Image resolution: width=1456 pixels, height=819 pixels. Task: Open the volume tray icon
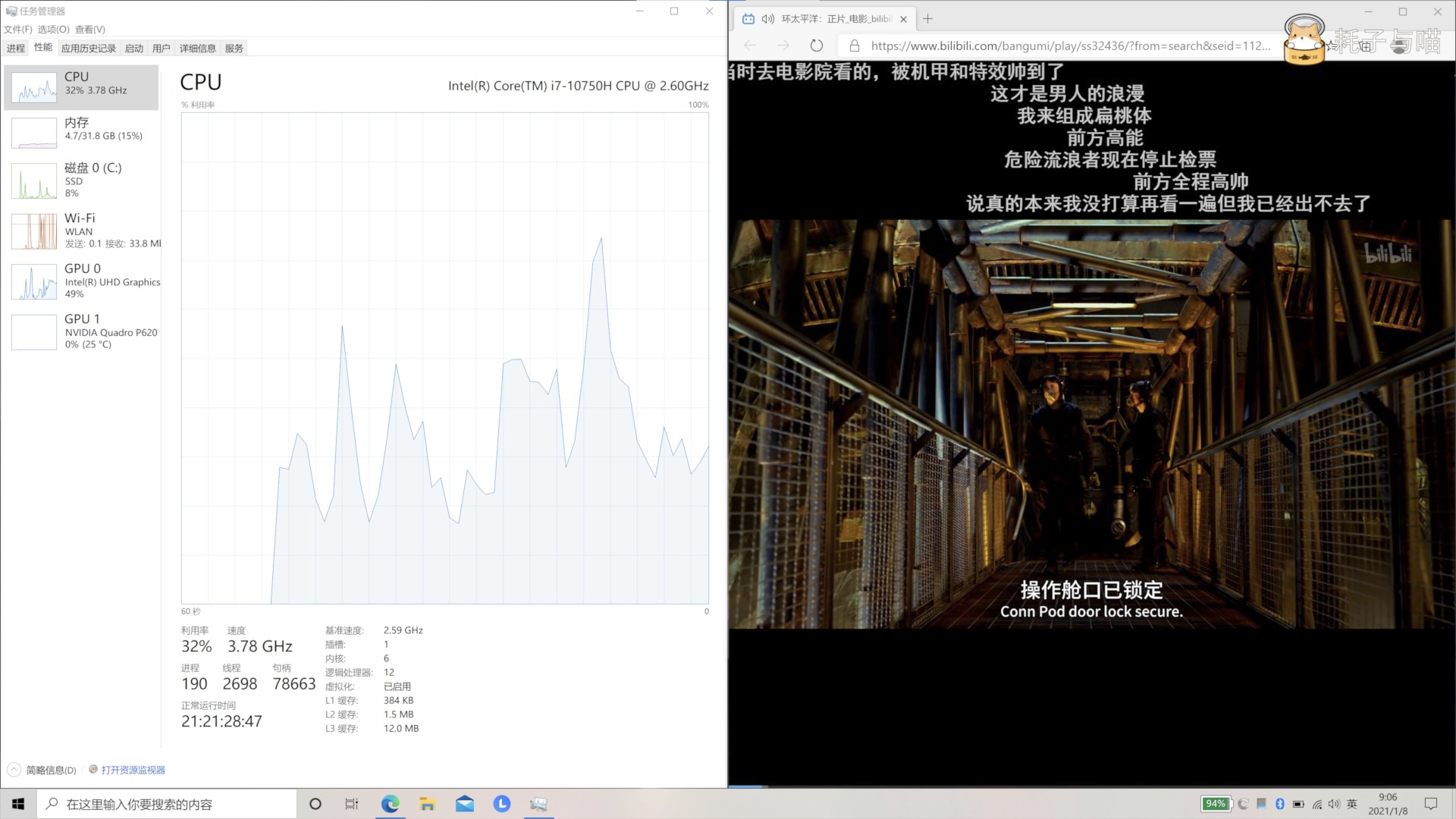pyautogui.click(x=1334, y=804)
